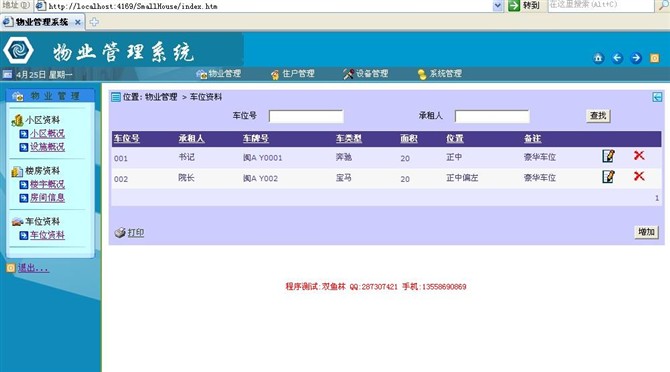This screenshot has height=372, width=670.
Task: Open the 房间信息 link
Action: point(47,198)
